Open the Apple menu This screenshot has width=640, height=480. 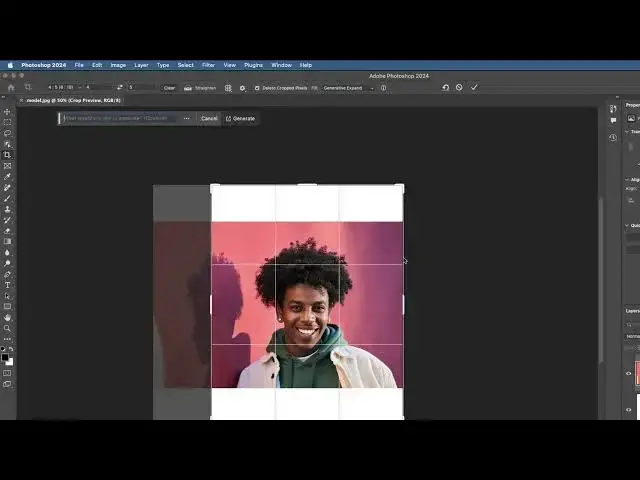pyautogui.click(x=10, y=65)
